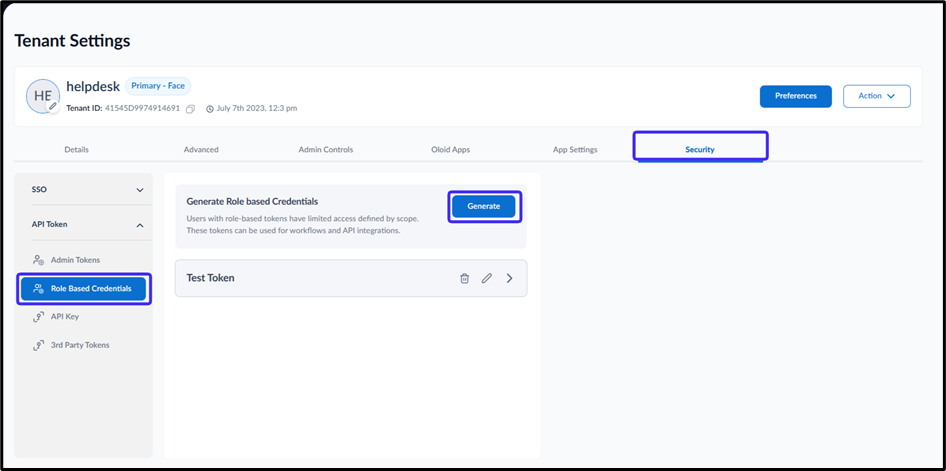946x471 pixels.
Task: Select the Security tab
Action: (x=700, y=150)
